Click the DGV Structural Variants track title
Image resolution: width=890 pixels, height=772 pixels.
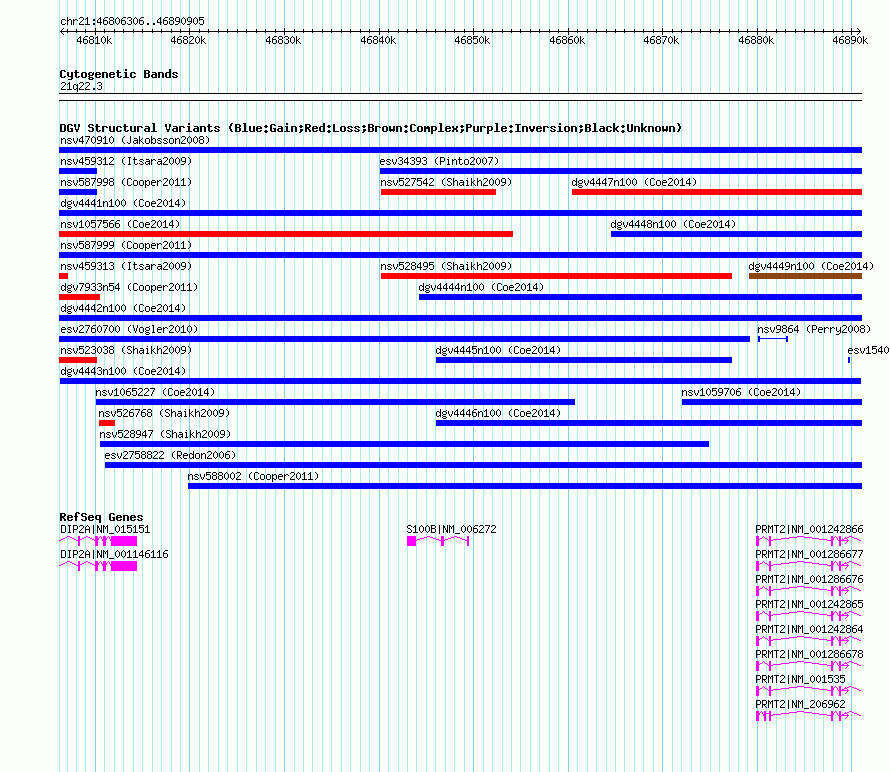[x=371, y=128]
